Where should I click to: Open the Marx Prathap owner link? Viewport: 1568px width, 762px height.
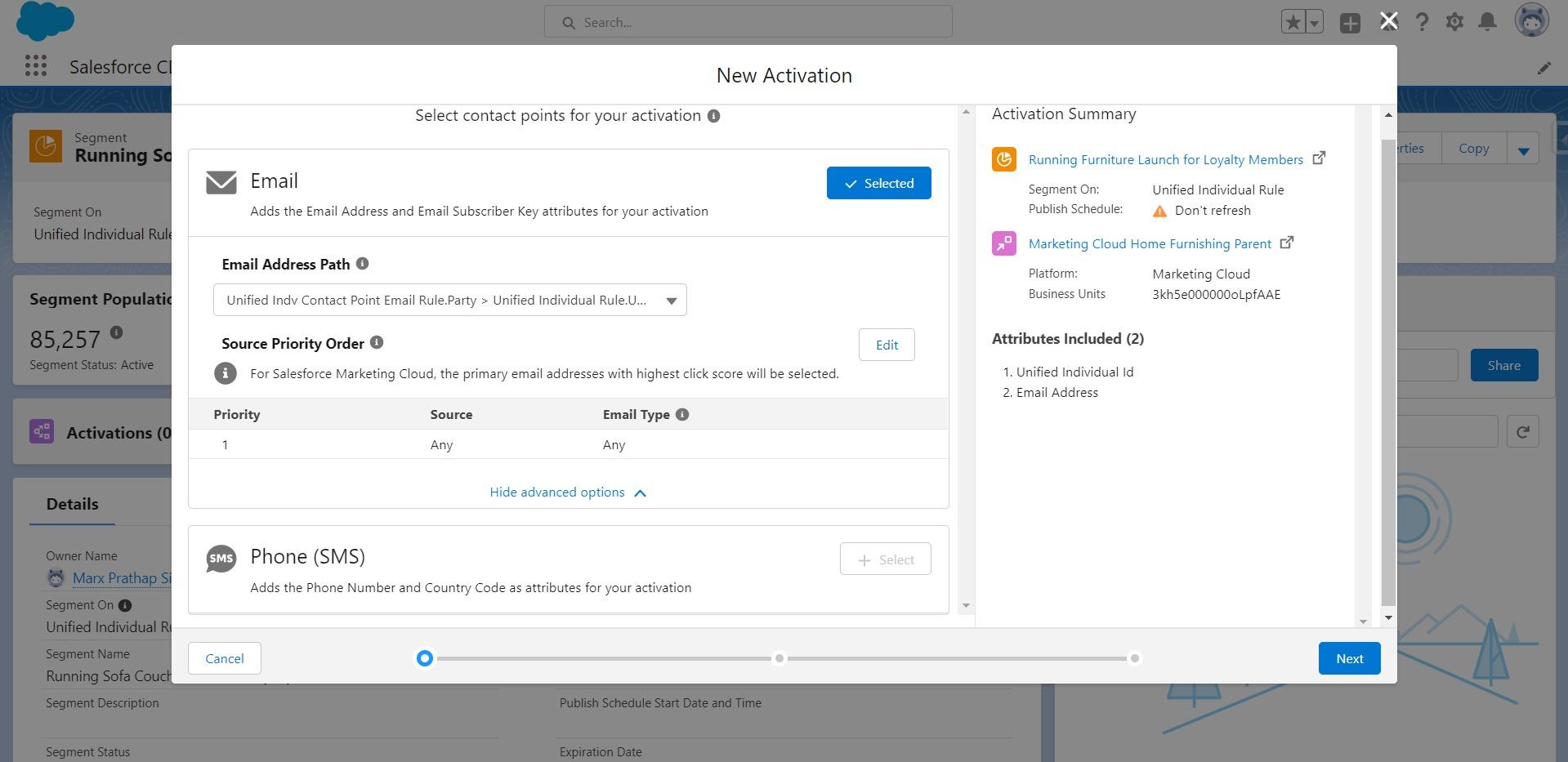[x=121, y=577]
